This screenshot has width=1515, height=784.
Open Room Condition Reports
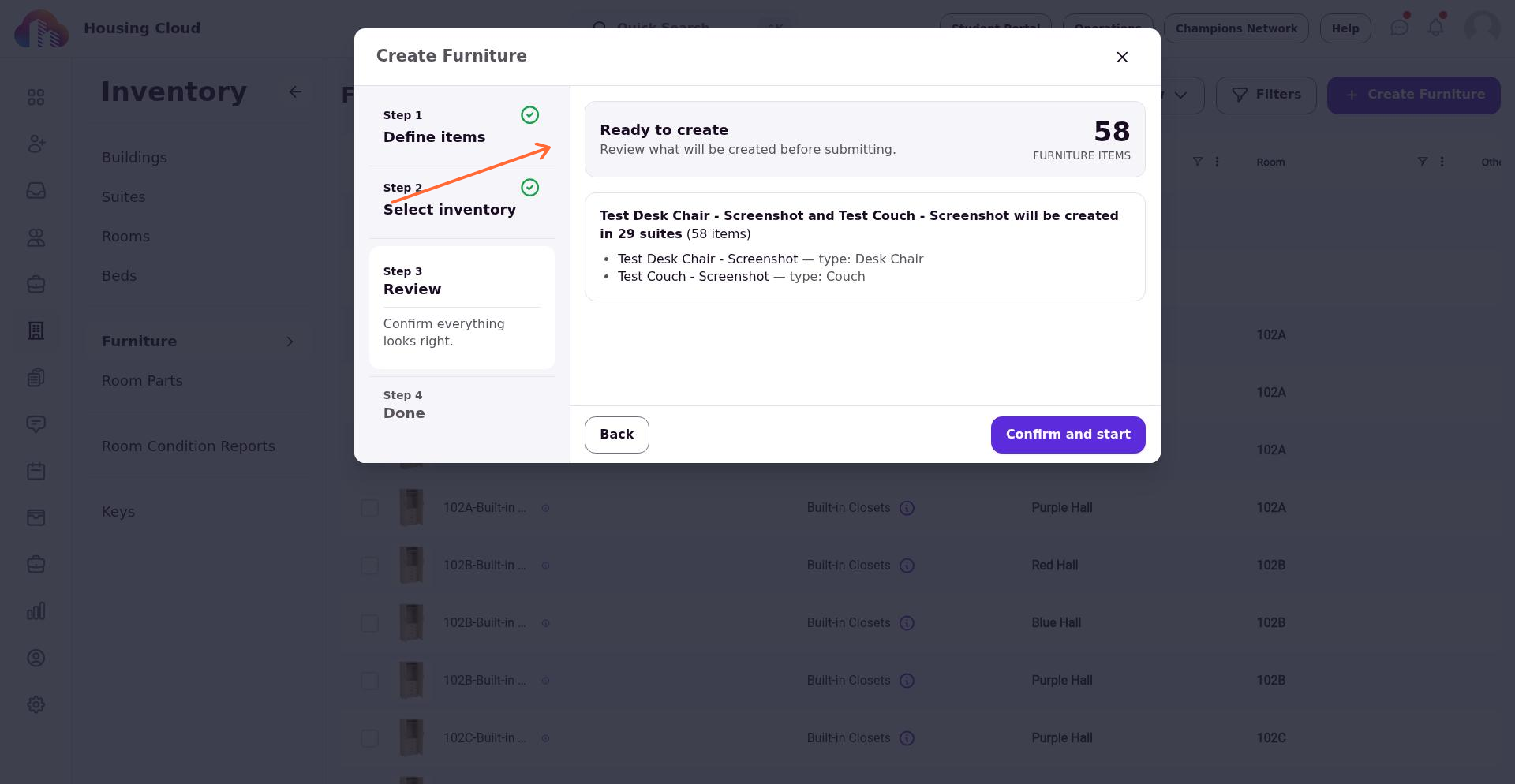(189, 446)
